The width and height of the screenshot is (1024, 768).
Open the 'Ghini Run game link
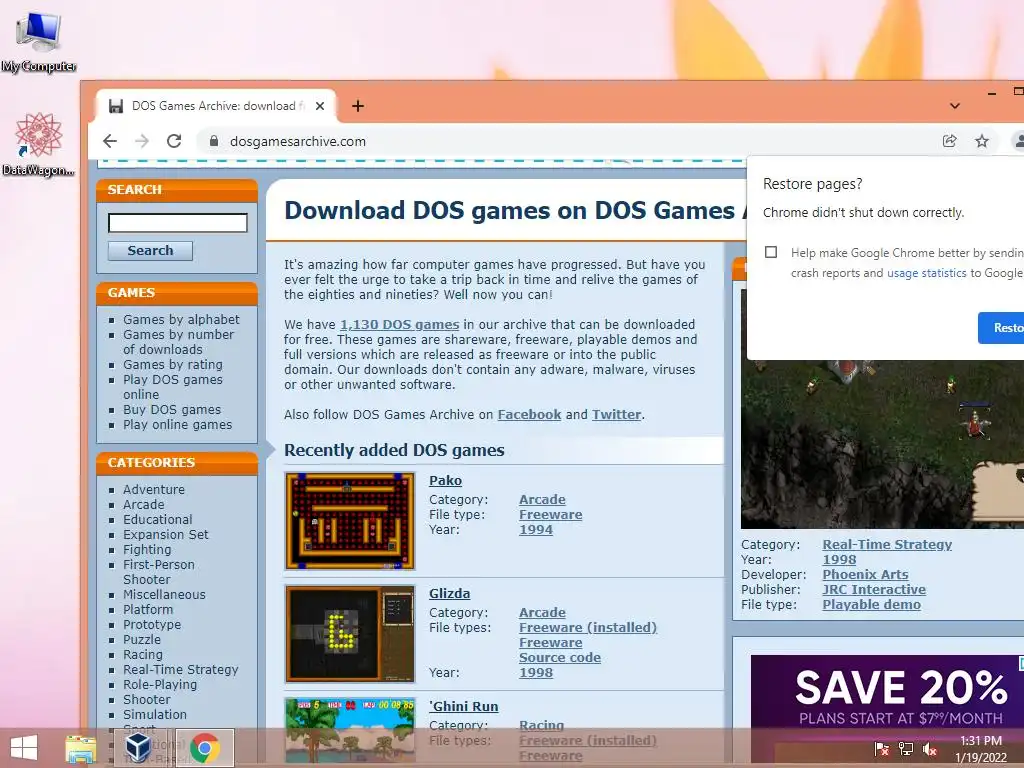(464, 707)
